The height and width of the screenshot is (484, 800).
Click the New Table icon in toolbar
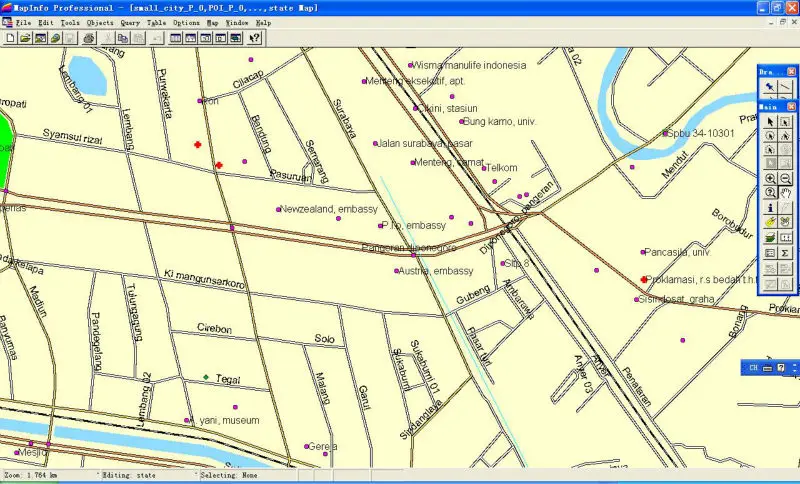10,38
